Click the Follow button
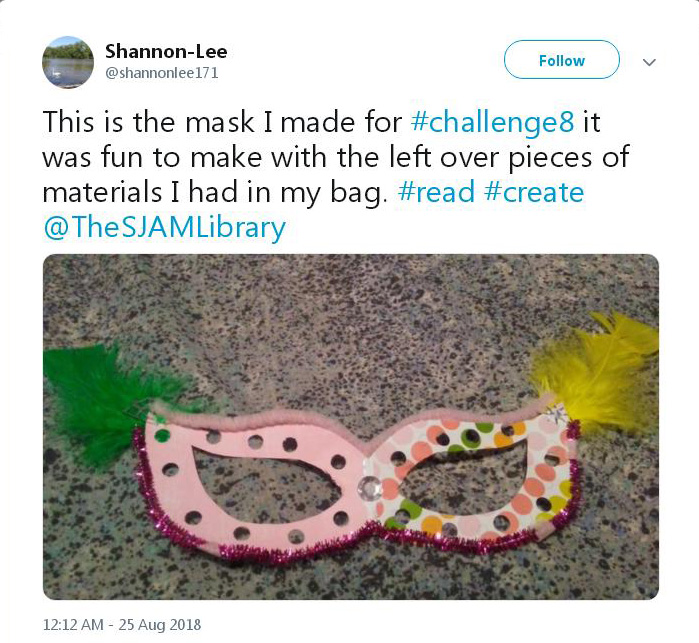Viewport: 699px width, 643px height. (x=561, y=60)
